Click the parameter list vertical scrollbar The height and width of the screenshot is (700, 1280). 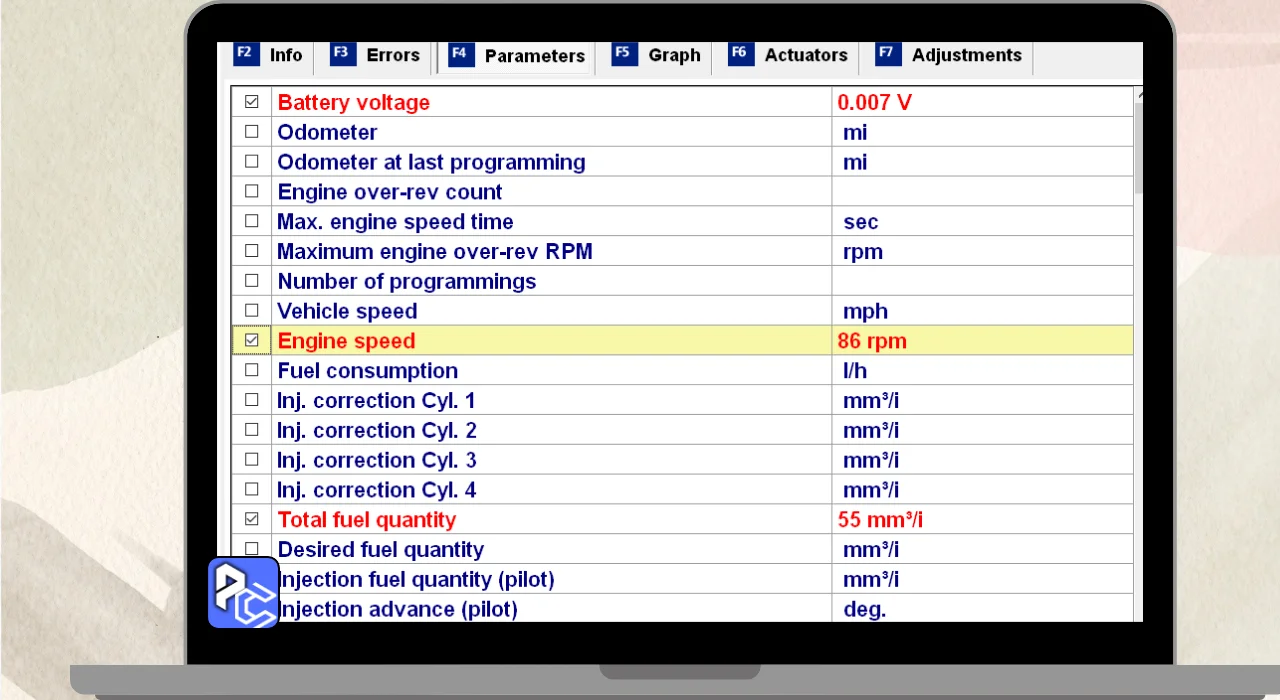pyautogui.click(x=1139, y=150)
